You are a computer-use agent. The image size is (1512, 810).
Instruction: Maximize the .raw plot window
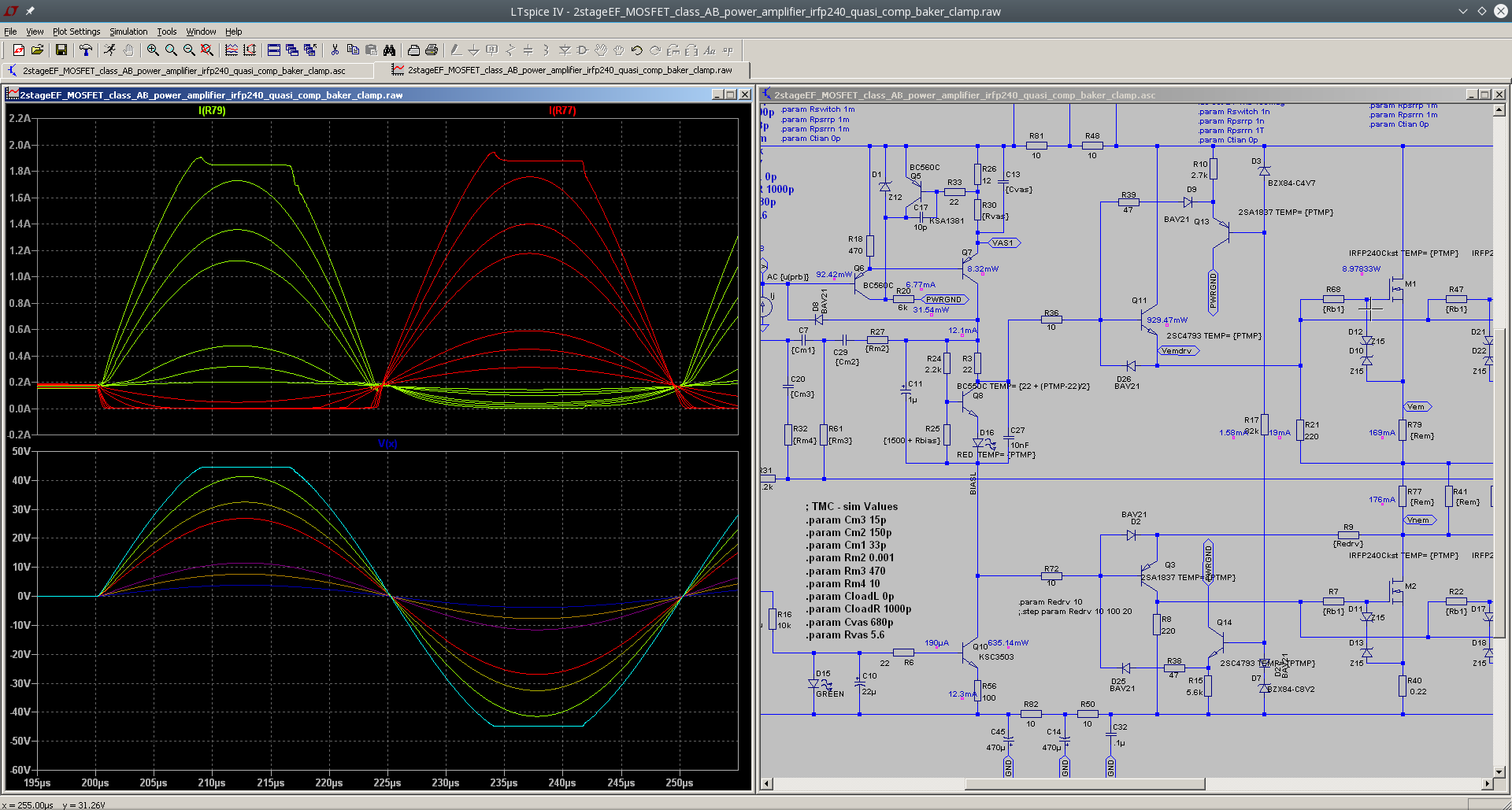pyautogui.click(x=731, y=94)
